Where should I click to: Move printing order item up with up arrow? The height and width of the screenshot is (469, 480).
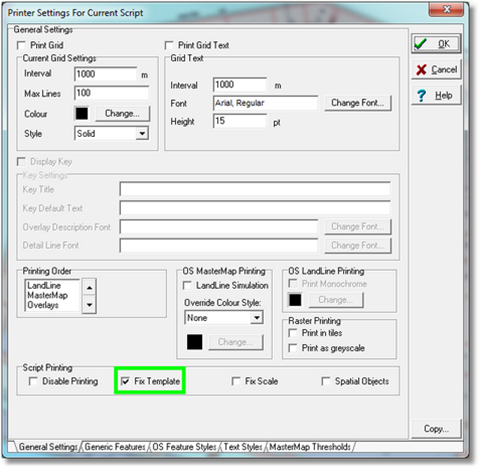coord(89,287)
